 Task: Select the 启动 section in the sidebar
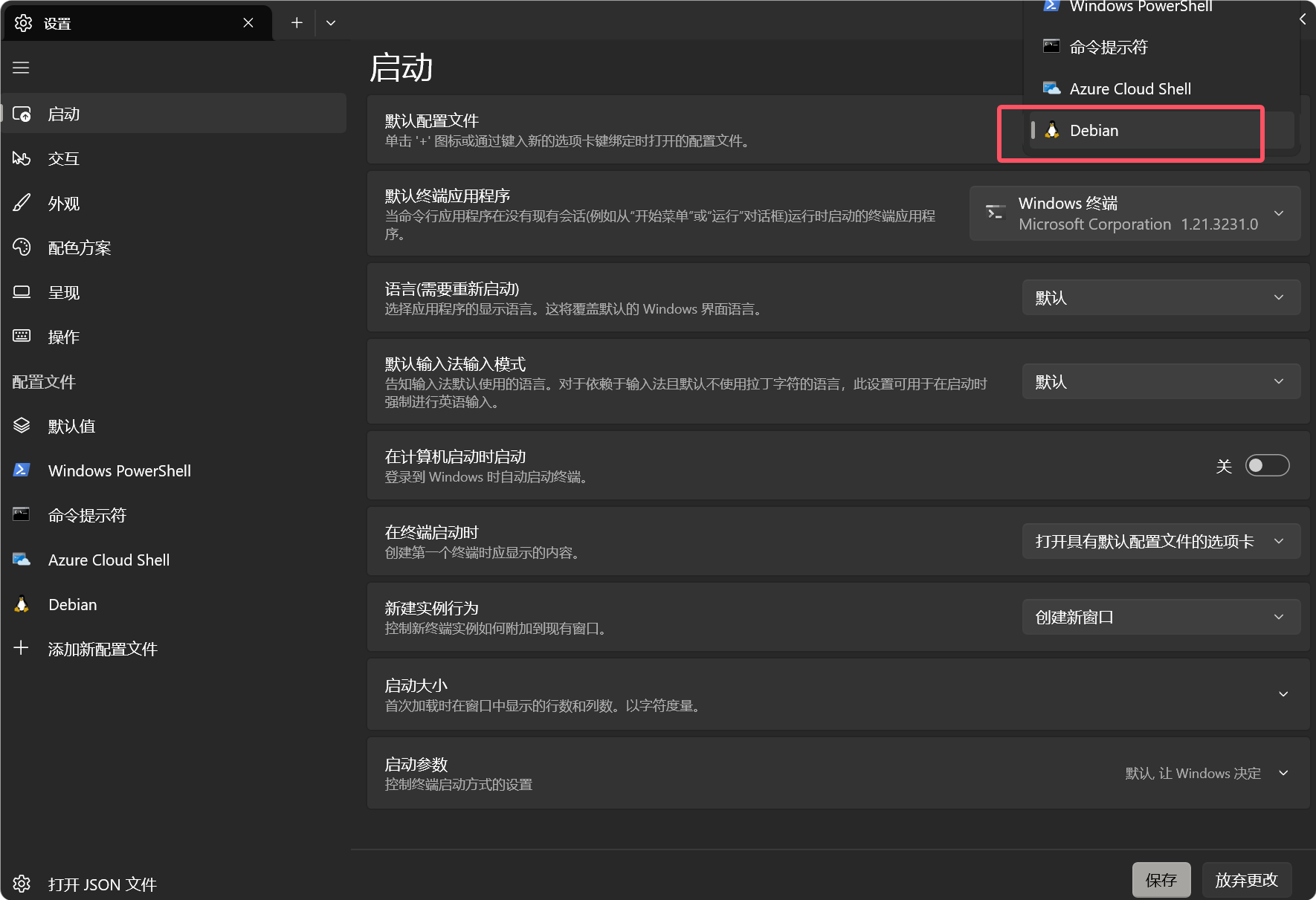click(64, 113)
